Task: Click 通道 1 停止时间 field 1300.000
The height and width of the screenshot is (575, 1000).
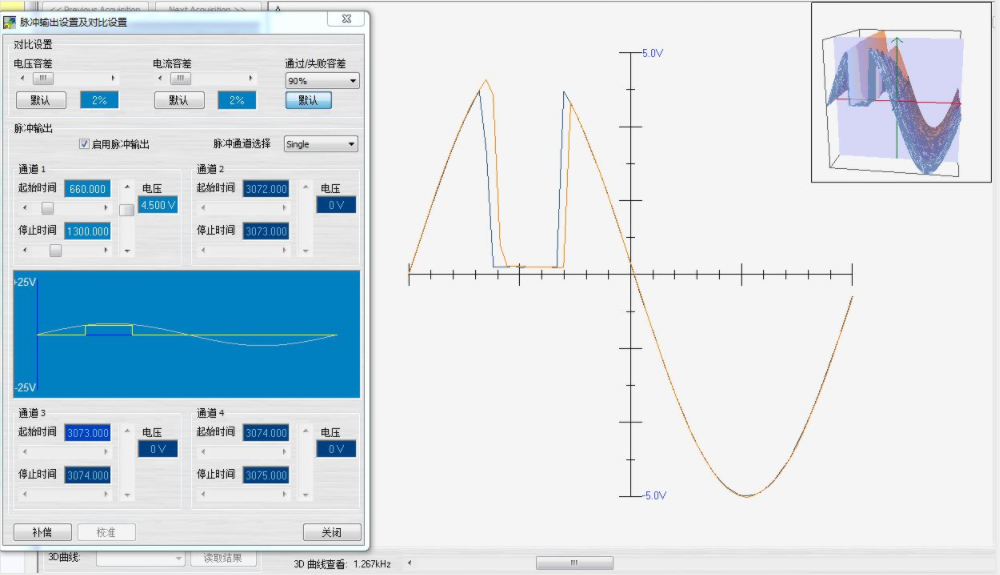Action: [87, 231]
